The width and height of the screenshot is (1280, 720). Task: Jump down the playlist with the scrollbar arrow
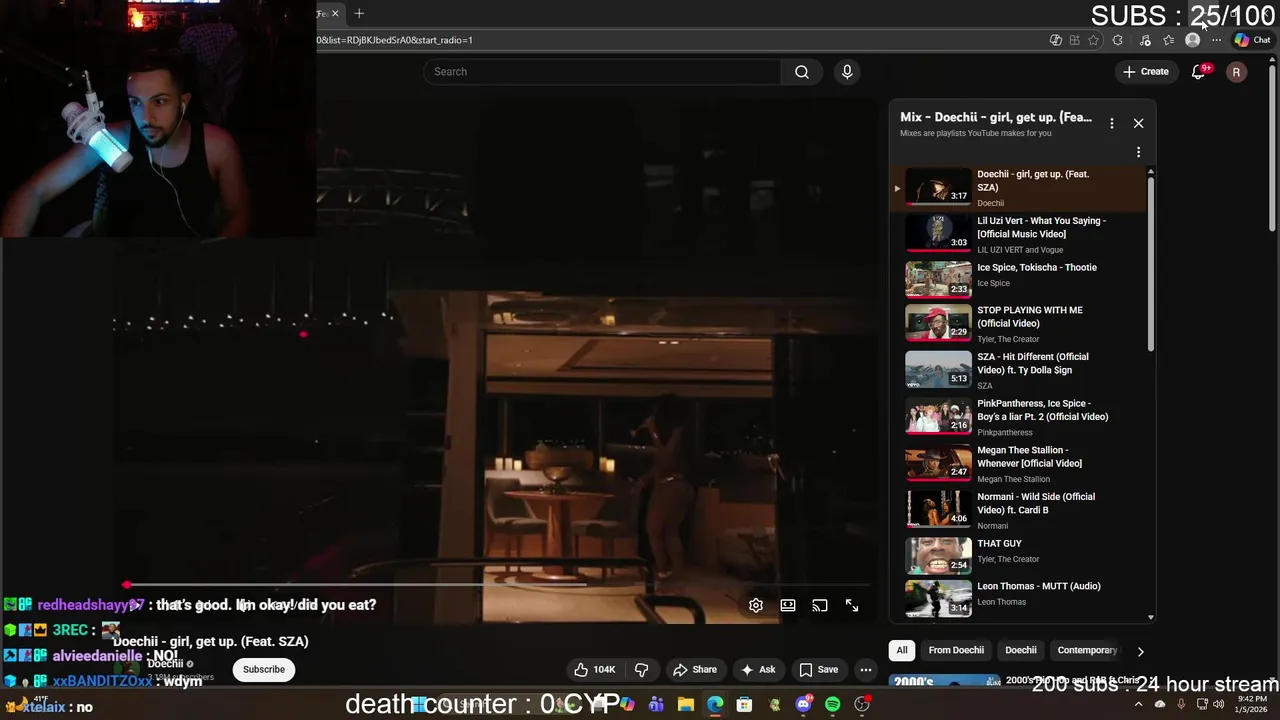click(1151, 617)
